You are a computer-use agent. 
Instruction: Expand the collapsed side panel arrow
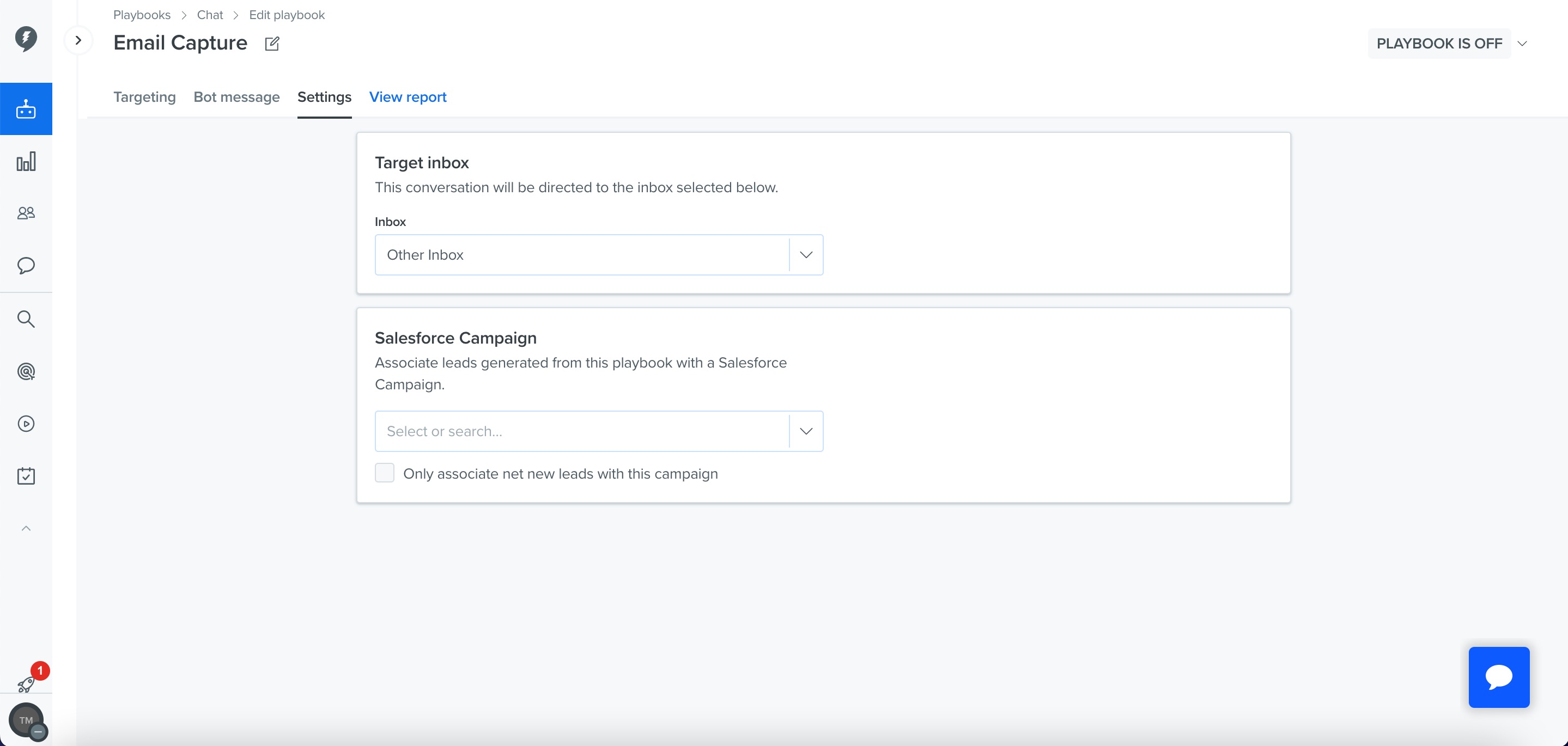coord(78,40)
